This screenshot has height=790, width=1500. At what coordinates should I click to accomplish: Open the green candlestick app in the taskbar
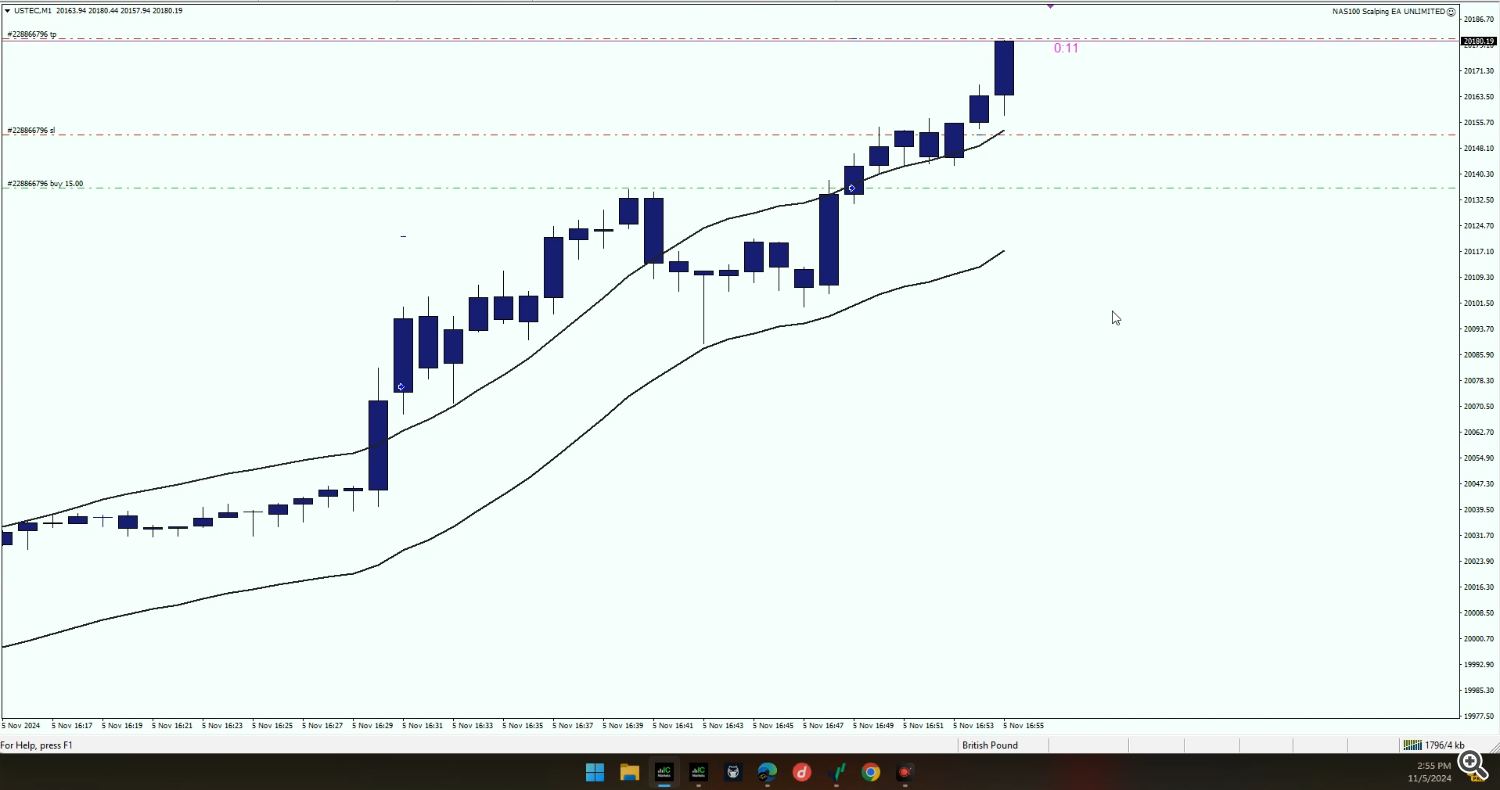point(836,772)
